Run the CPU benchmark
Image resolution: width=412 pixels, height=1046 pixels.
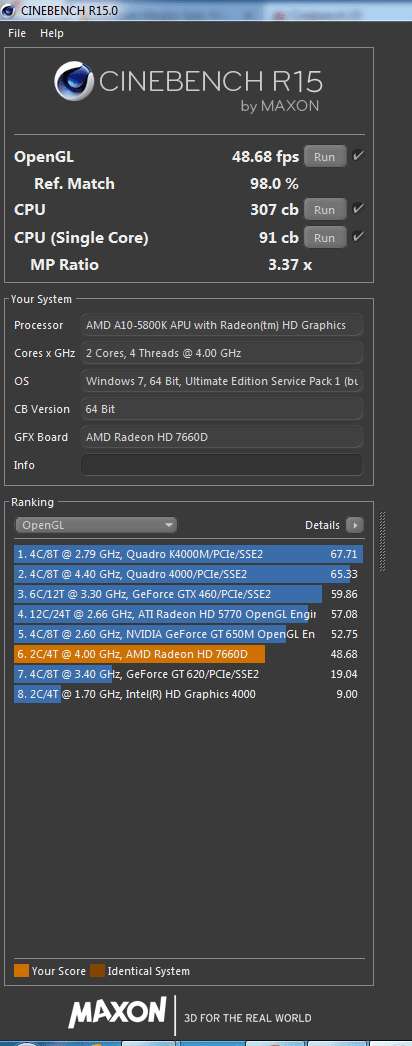[325, 209]
